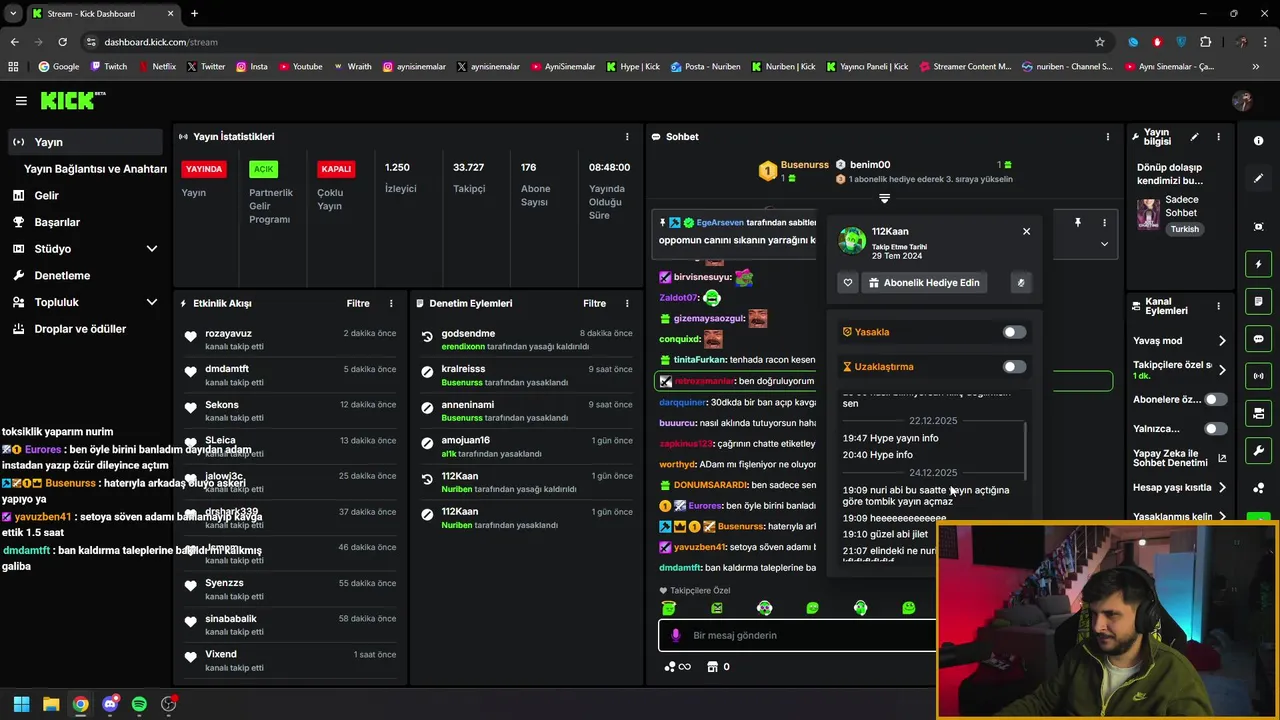
Task: Open the user avatar menu in the top right
Action: (1242, 100)
